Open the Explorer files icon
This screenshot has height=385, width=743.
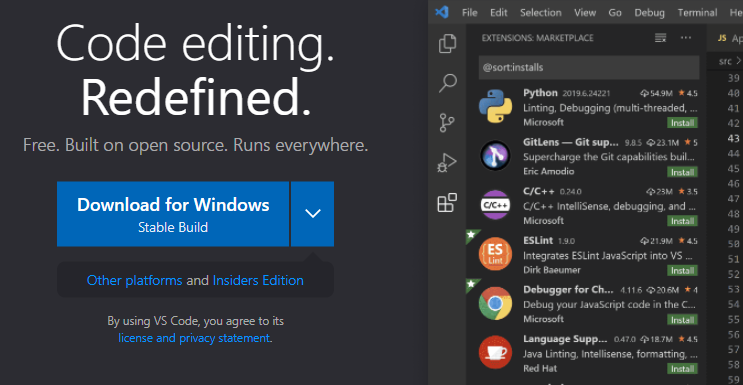[x=447, y=44]
